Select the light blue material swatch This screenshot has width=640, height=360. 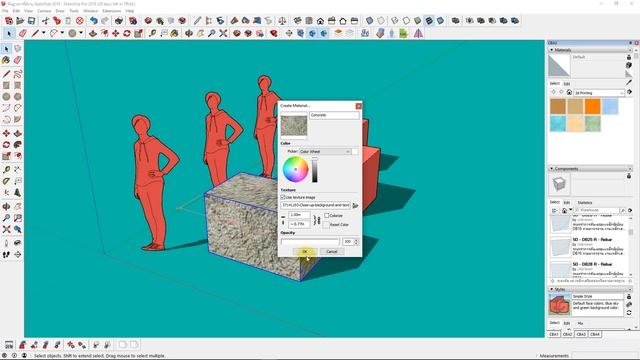(610, 107)
